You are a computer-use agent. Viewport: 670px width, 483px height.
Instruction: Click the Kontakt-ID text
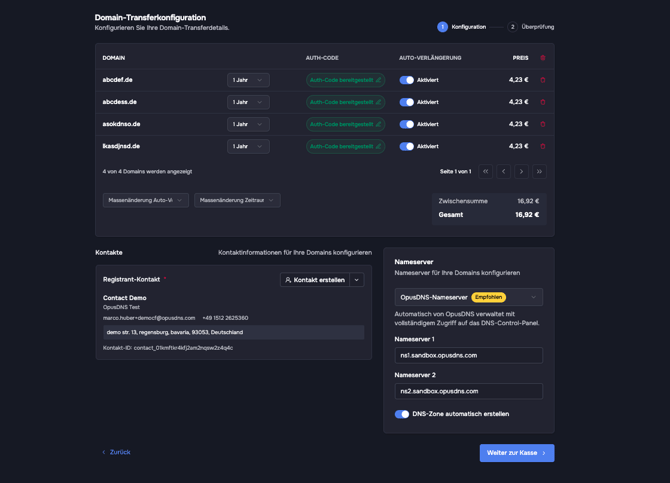pos(168,348)
